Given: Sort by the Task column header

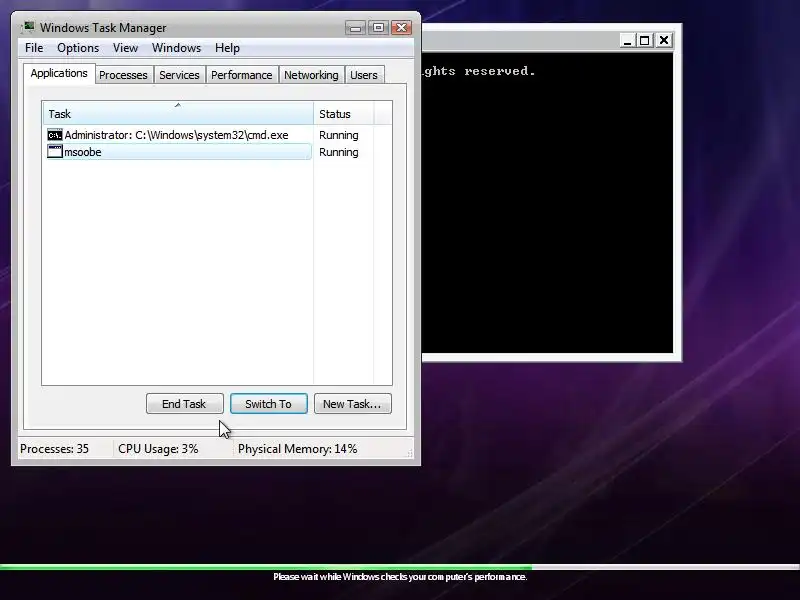Looking at the screenshot, I should [x=178, y=114].
